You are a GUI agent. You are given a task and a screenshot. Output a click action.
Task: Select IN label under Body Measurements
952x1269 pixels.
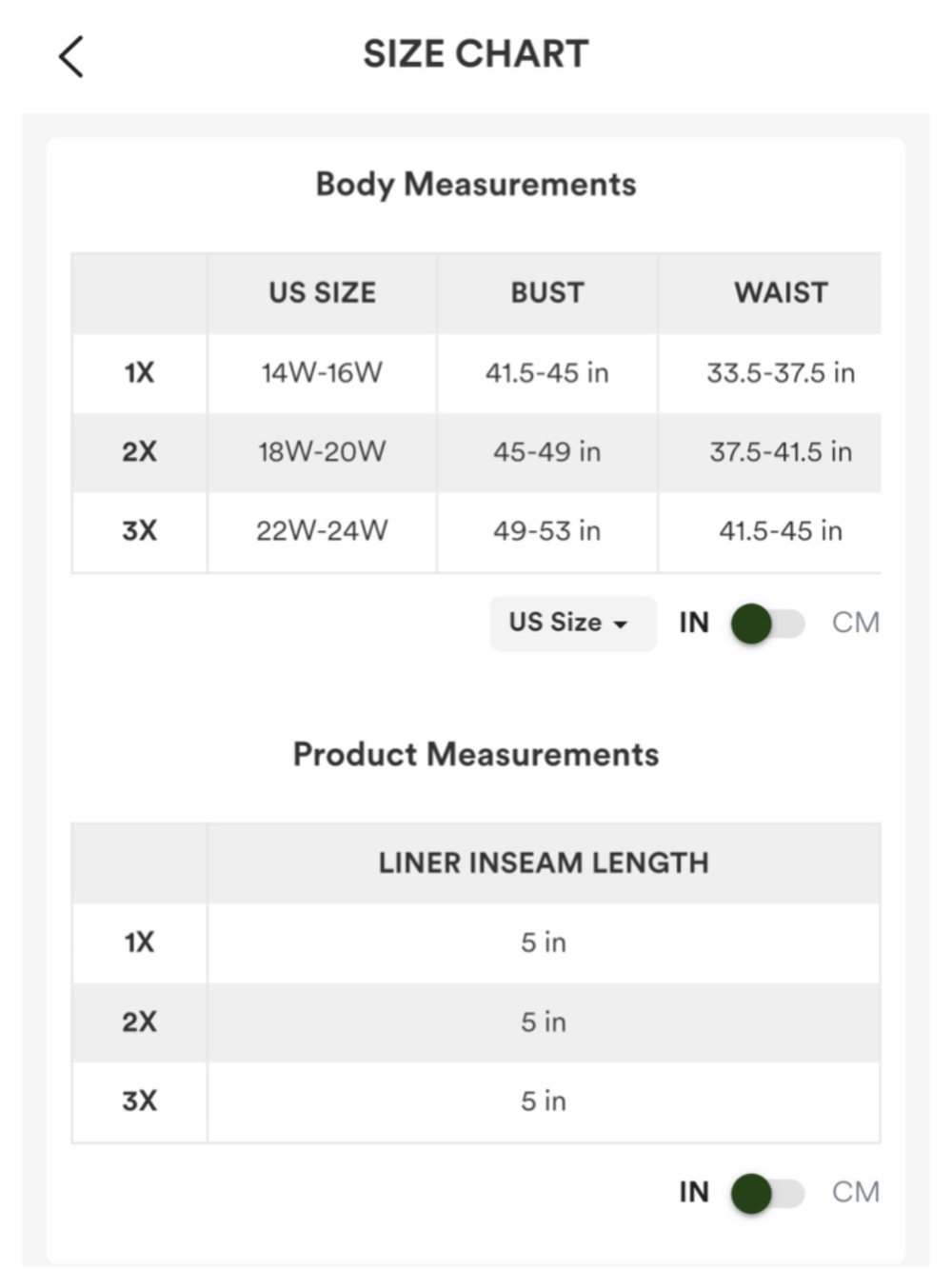694,623
